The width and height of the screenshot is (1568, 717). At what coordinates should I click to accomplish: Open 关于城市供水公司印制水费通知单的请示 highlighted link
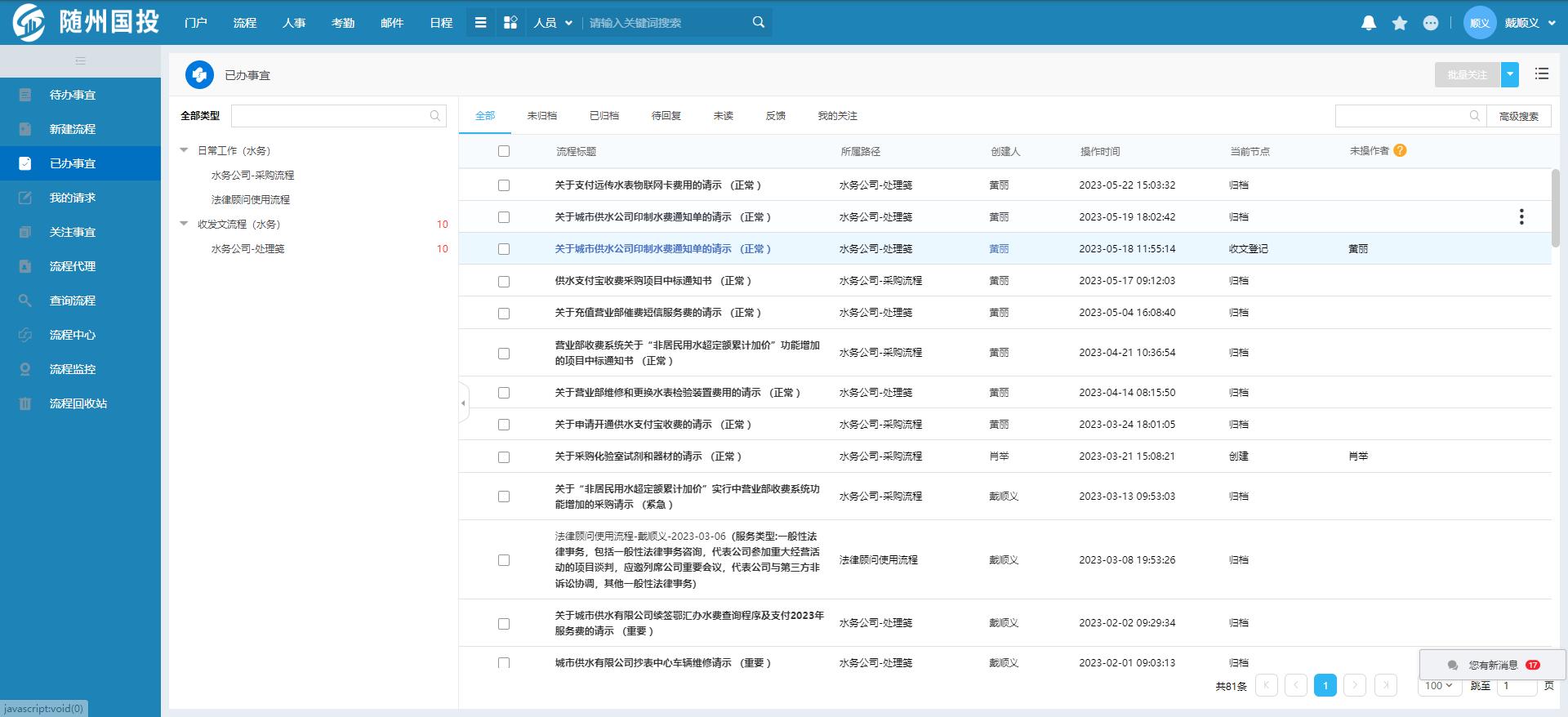coord(661,249)
